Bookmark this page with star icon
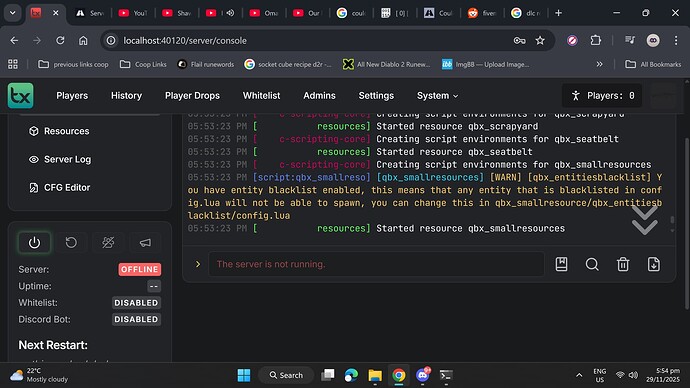 click(540, 40)
